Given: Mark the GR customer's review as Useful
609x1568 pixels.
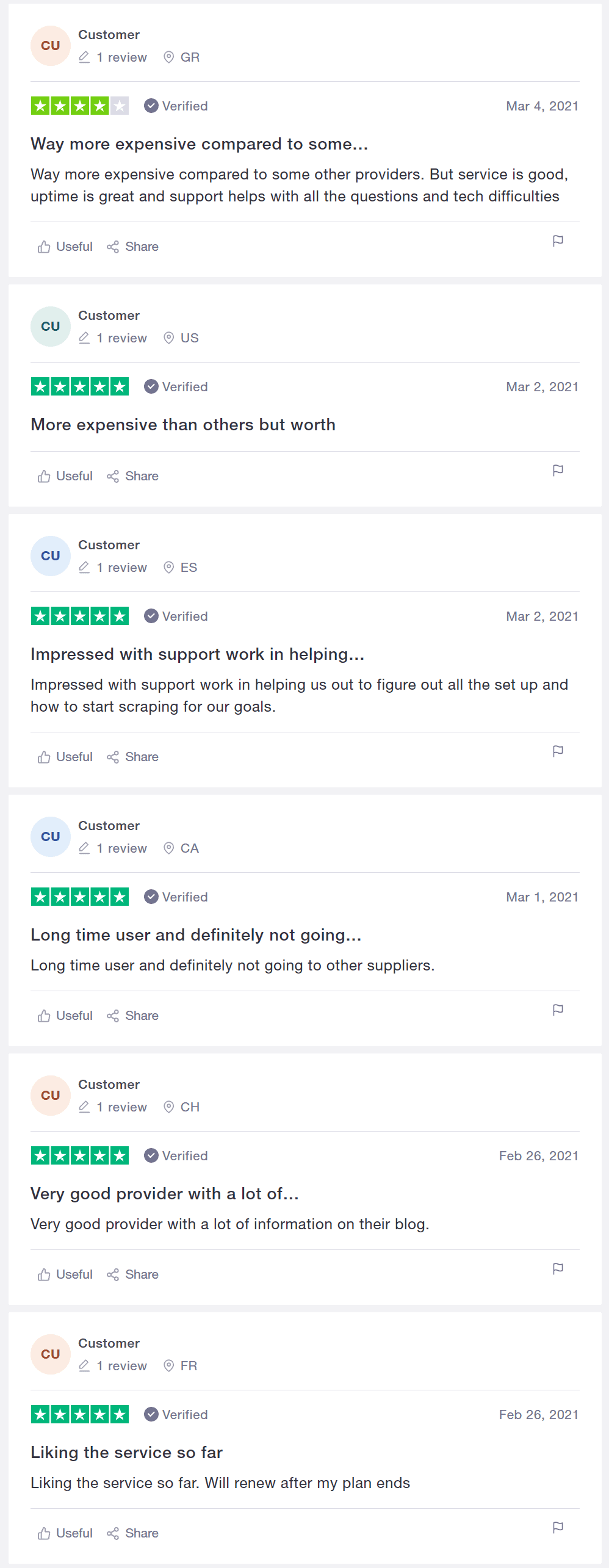Looking at the screenshot, I should click(x=65, y=247).
